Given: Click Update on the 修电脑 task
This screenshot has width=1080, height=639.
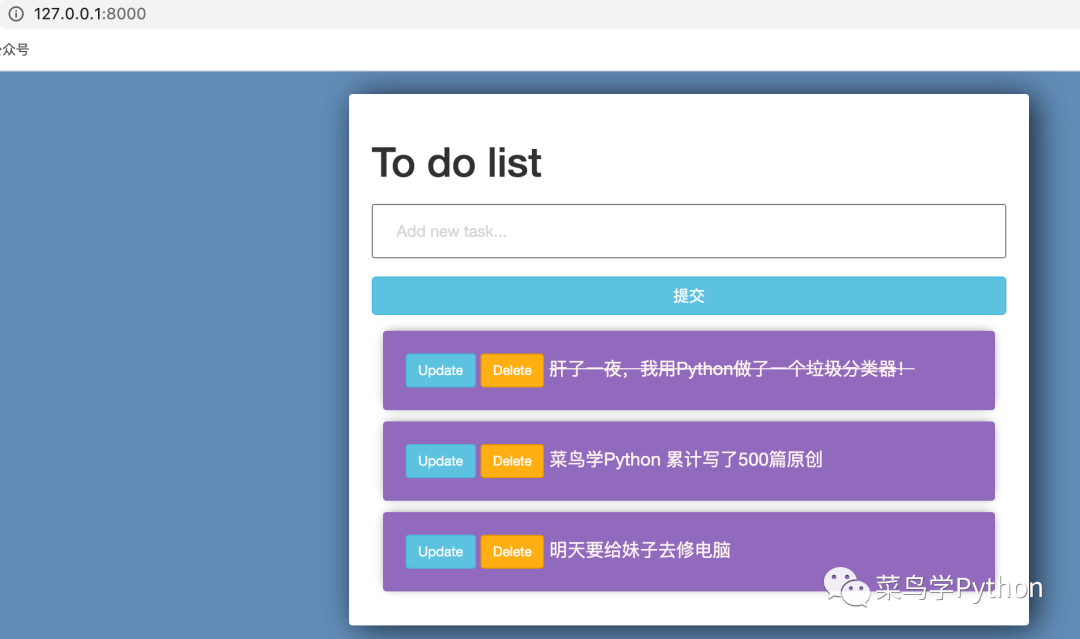Looking at the screenshot, I should 440,551.
